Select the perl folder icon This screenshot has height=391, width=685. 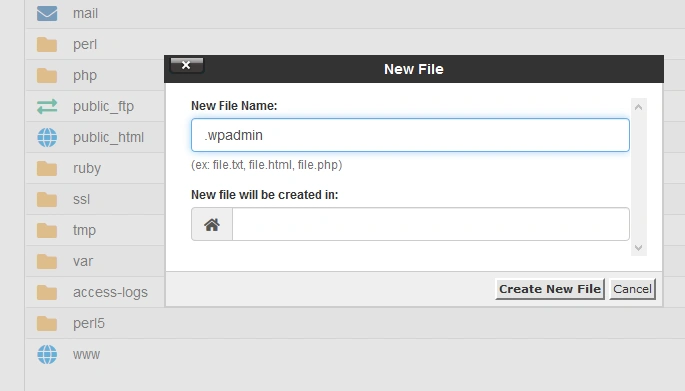click(x=47, y=45)
